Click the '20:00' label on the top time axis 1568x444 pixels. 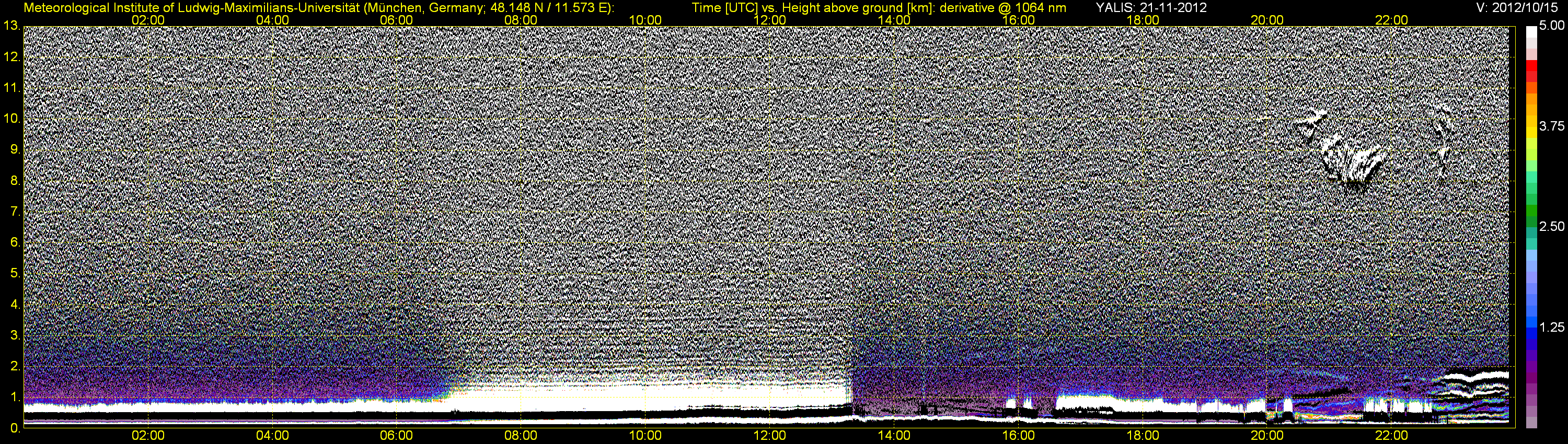tap(1267, 20)
